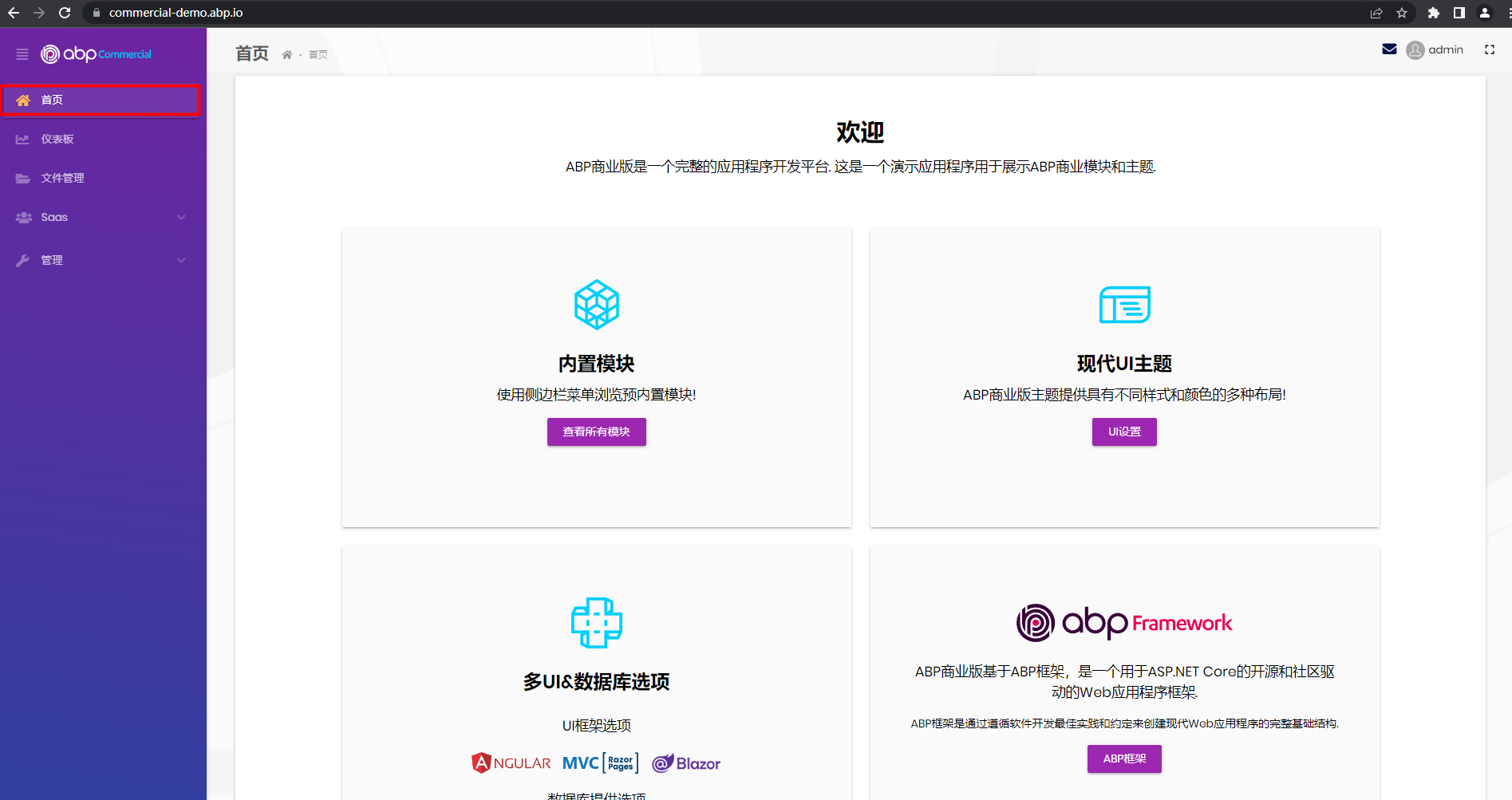Click the site lock icon in address bar
The height and width of the screenshot is (800, 1512).
coord(97,13)
